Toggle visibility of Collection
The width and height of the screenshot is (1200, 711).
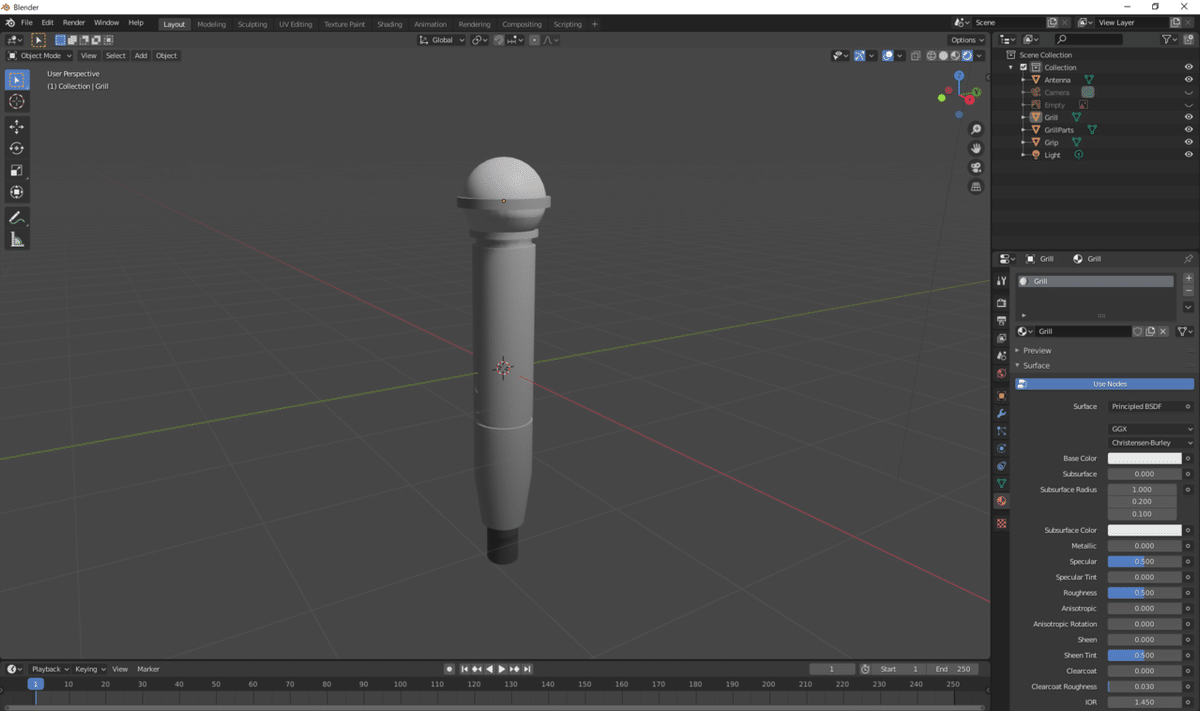[1189, 67]
